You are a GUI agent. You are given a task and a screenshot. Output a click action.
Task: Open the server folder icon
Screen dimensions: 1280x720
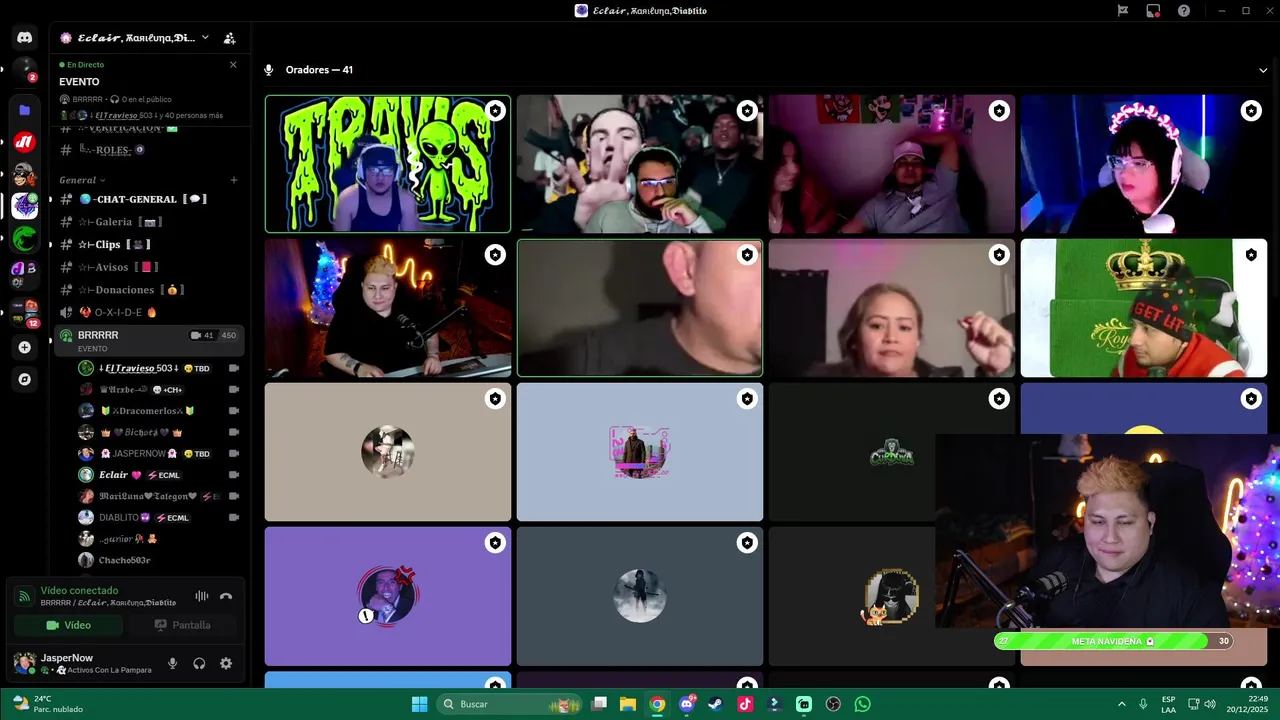(x=25, y=110)
